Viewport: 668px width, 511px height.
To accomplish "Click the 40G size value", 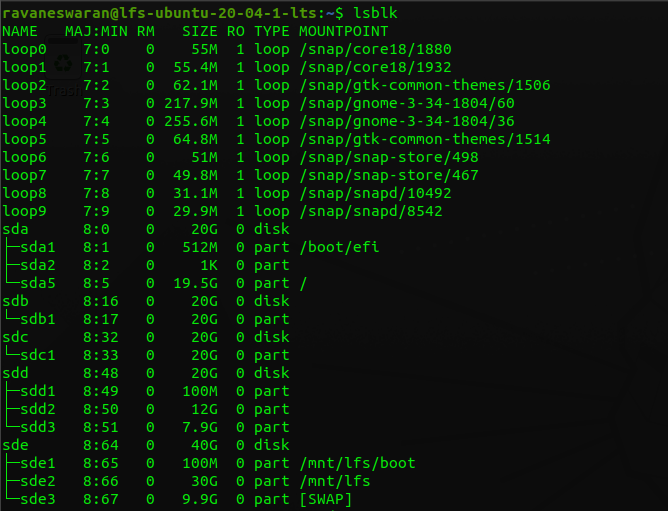I will [204, 445].
